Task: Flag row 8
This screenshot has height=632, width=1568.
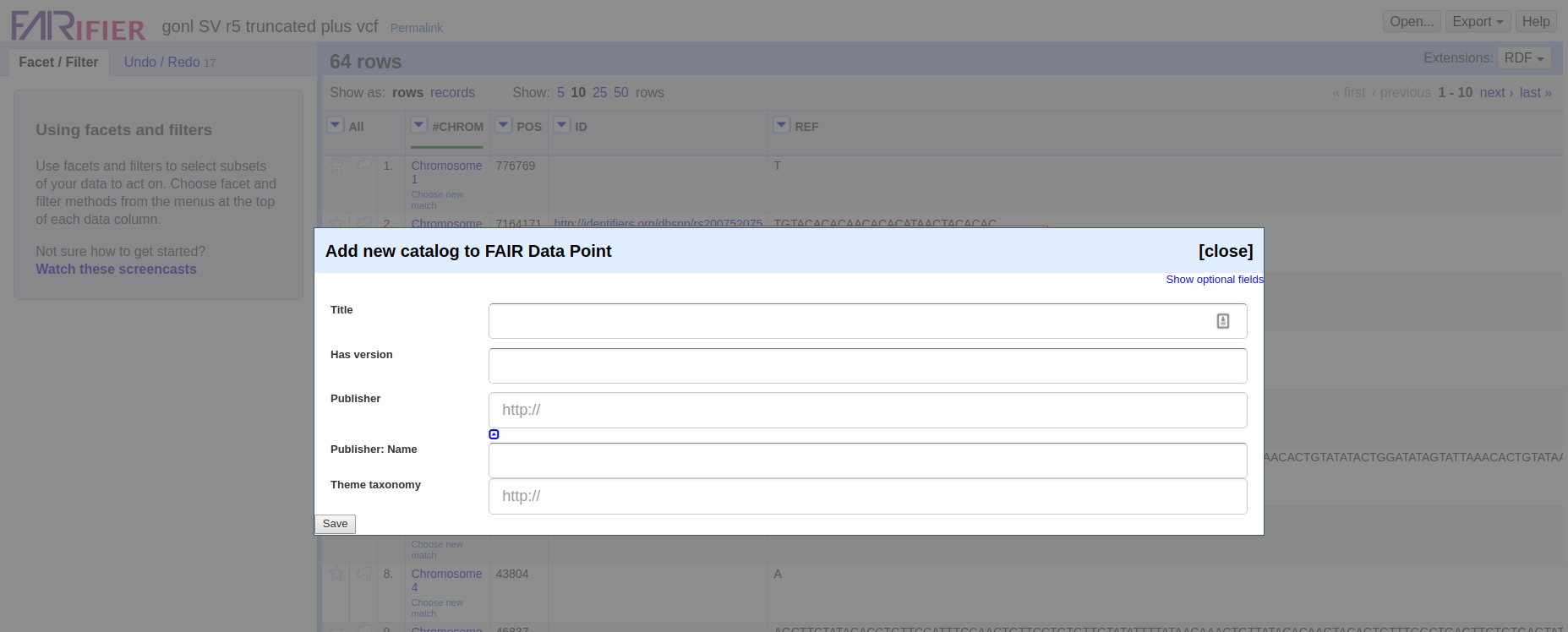Action: 364,574
